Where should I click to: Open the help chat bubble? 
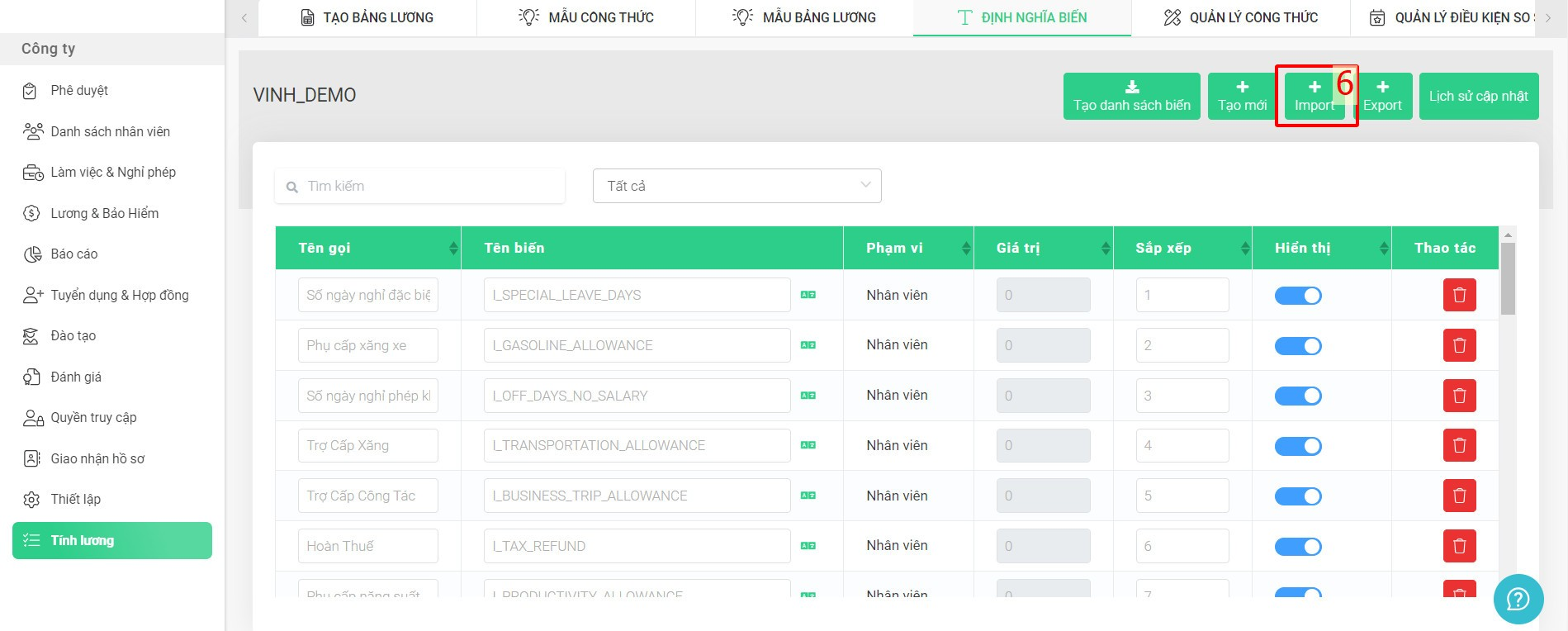point(1518,599)
